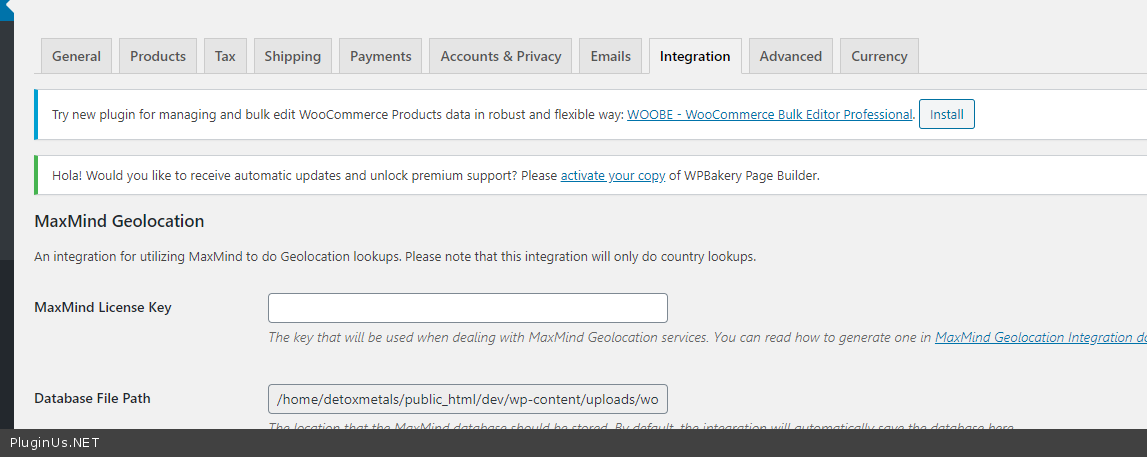
Task: Open the WOOBE Bulk Editor Professional link
Action: coord(769,115)
